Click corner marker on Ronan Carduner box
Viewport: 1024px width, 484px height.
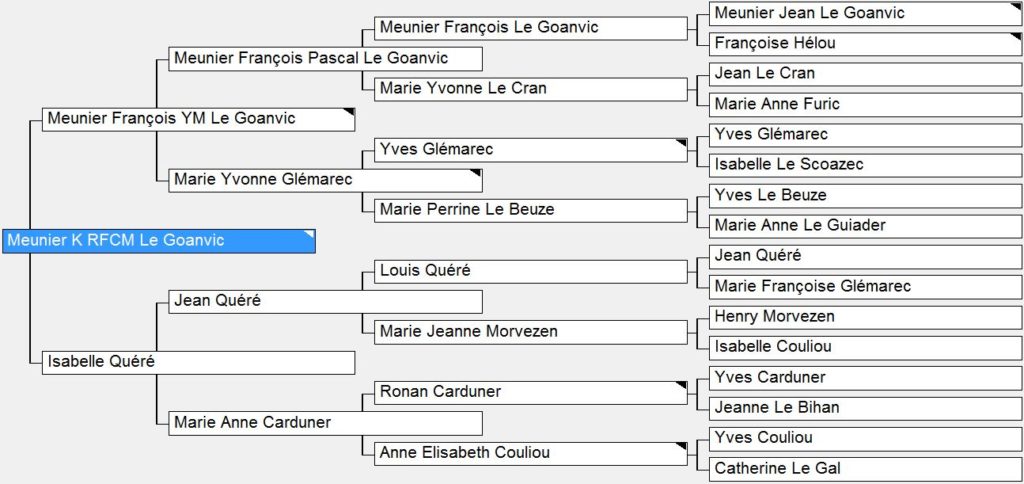tap(682, 386)
